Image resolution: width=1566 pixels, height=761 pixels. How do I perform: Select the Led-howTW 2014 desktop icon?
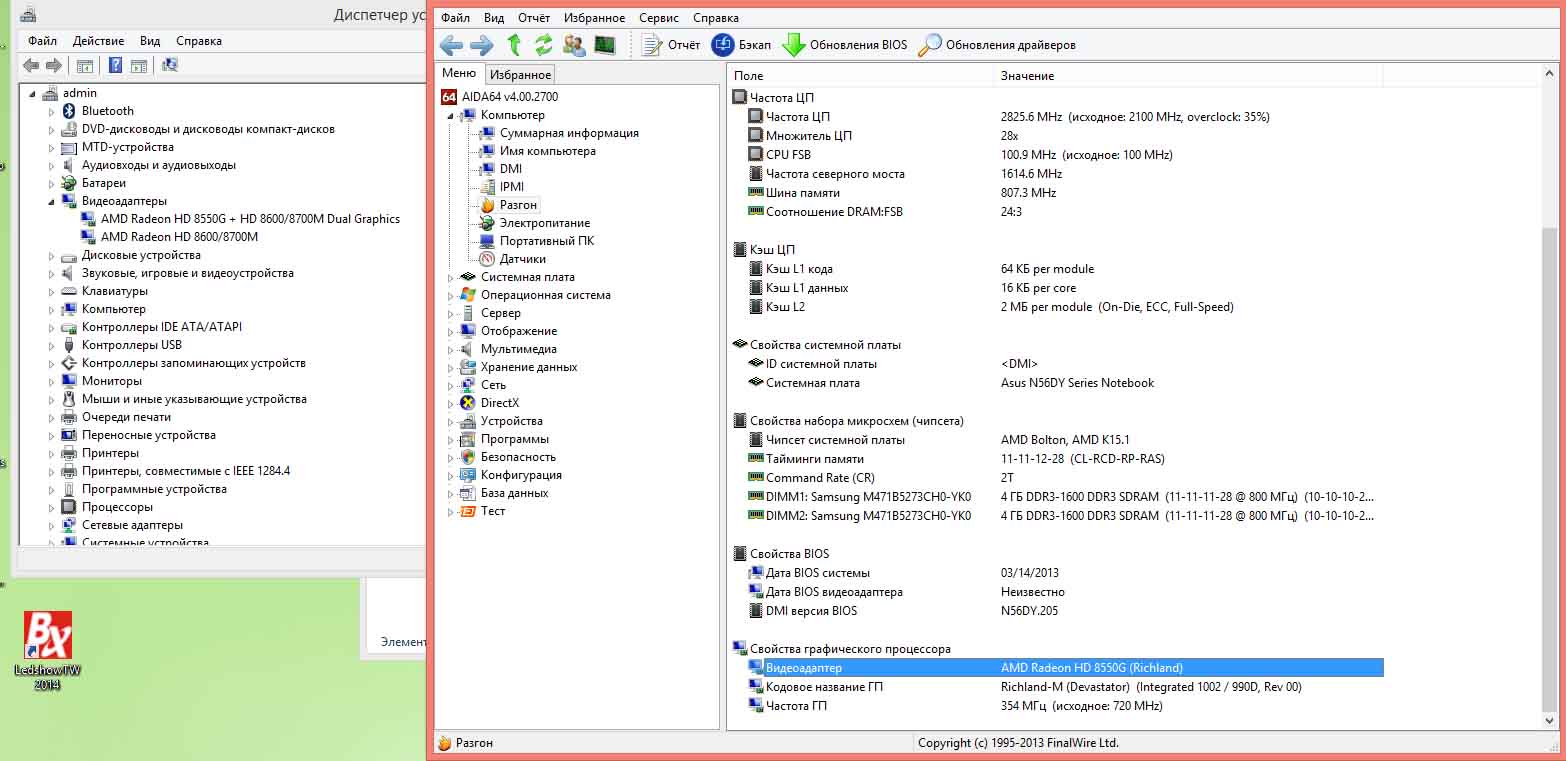(47, 650)
